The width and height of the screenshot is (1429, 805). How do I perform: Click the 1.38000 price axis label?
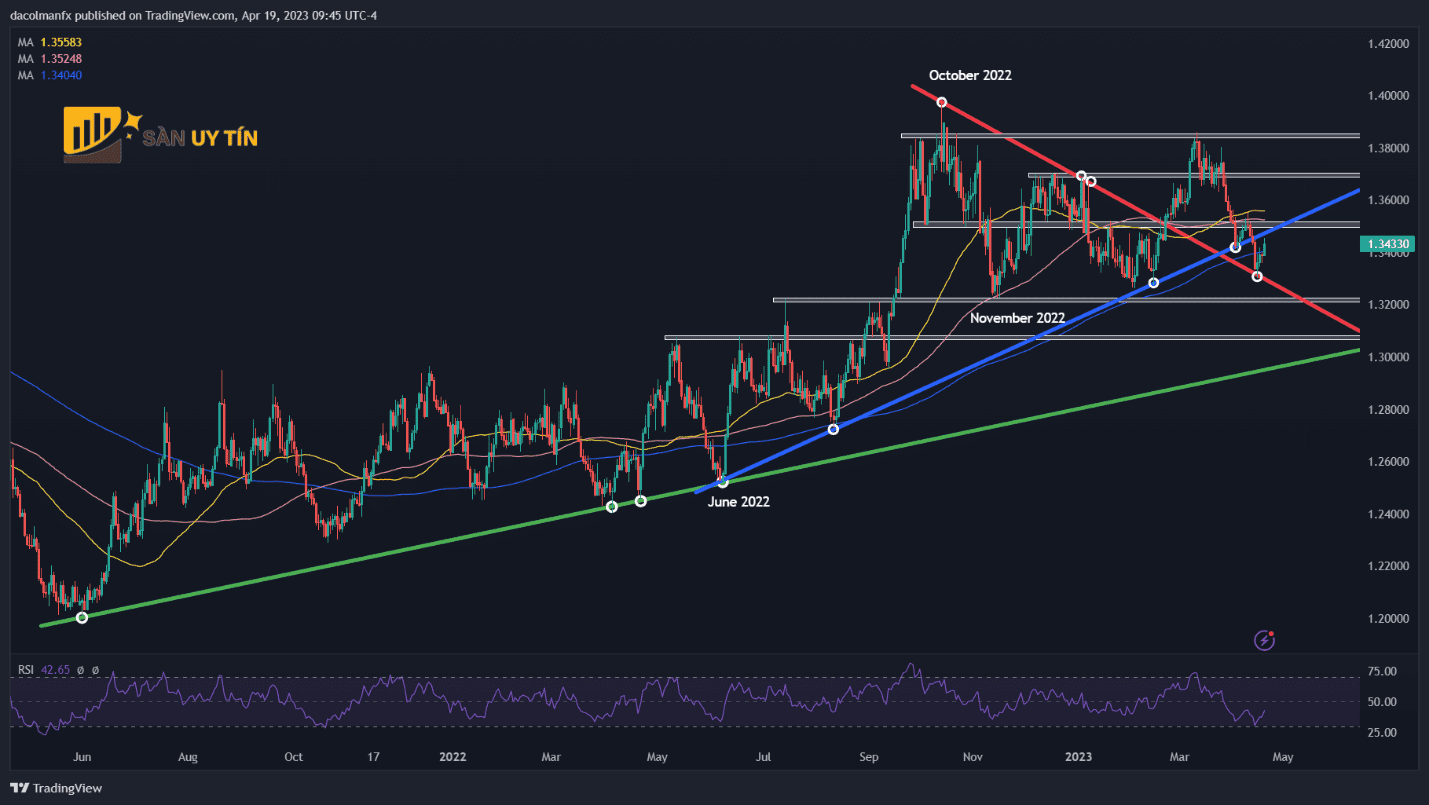(1388, 148)
